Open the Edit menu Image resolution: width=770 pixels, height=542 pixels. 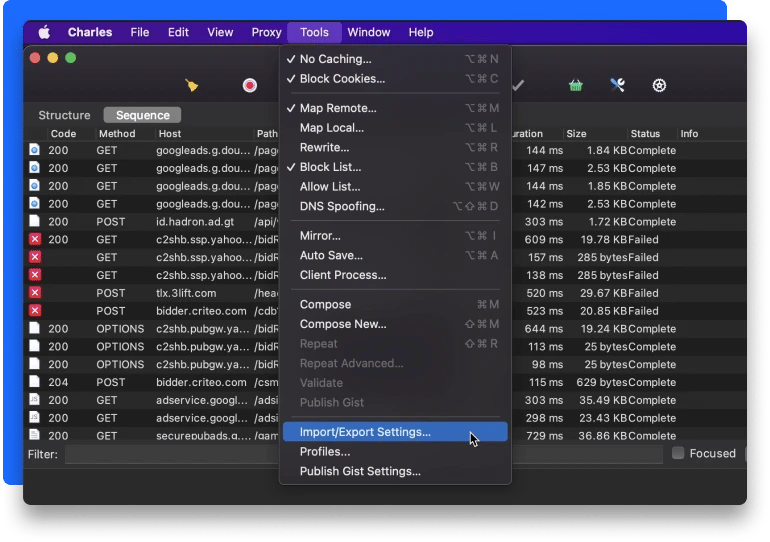[x=178, y=32]
